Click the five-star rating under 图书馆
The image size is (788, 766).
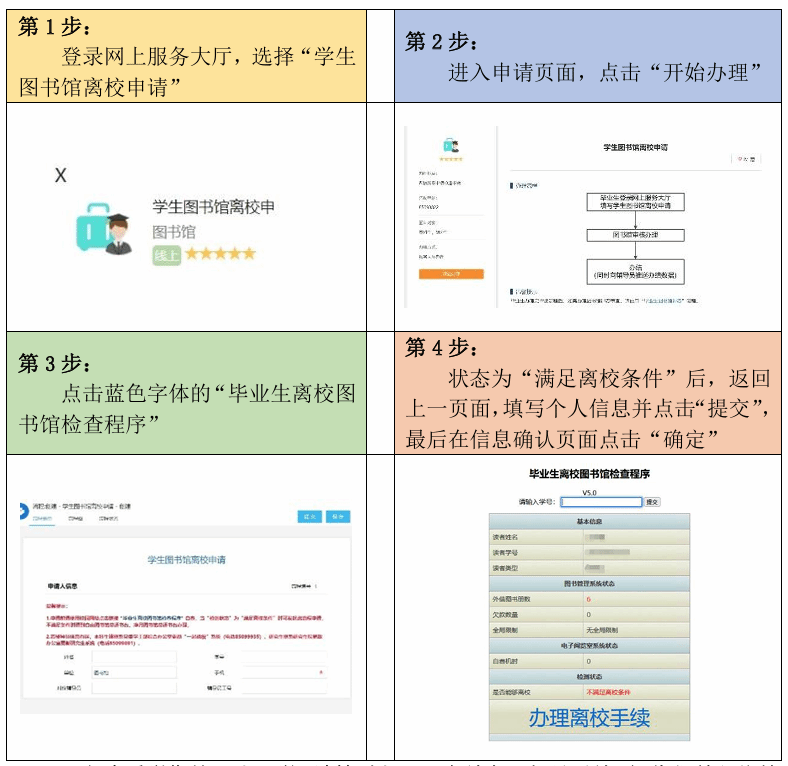(220, 254)
